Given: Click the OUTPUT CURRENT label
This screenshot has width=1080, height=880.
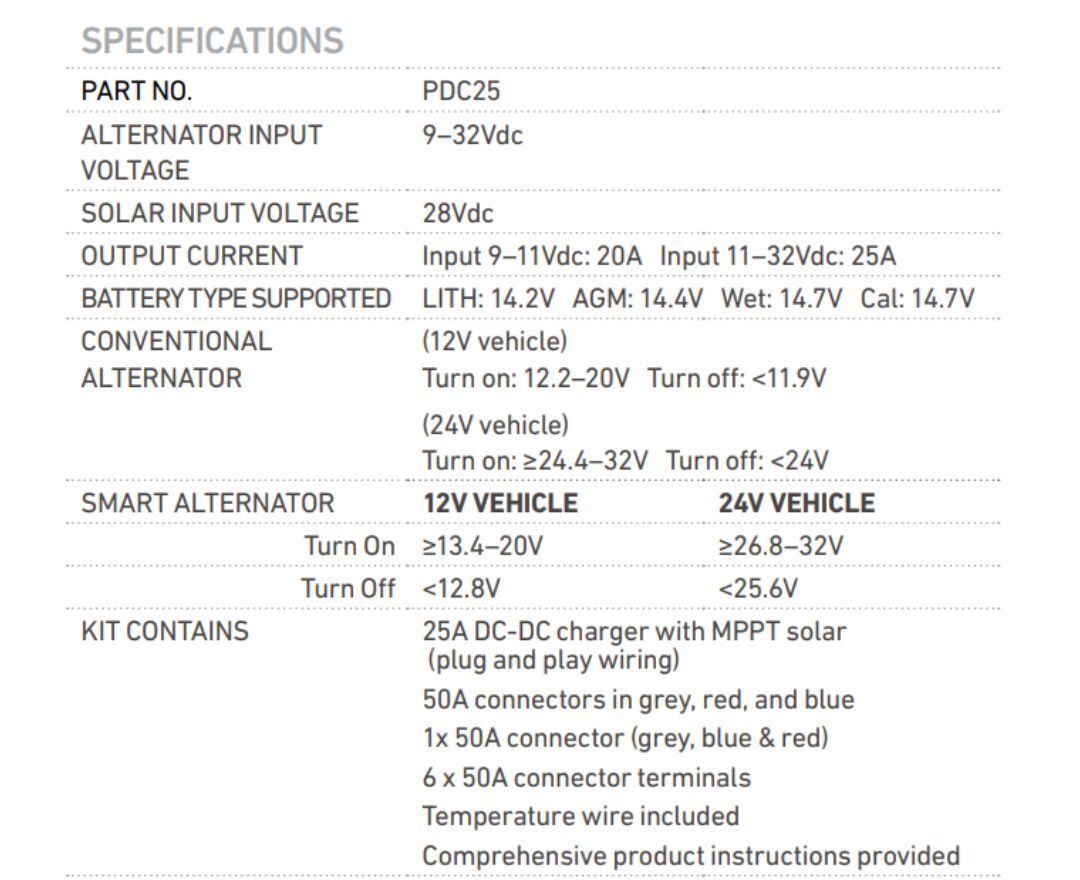Looking at the screenshot, I should point(191,255).
